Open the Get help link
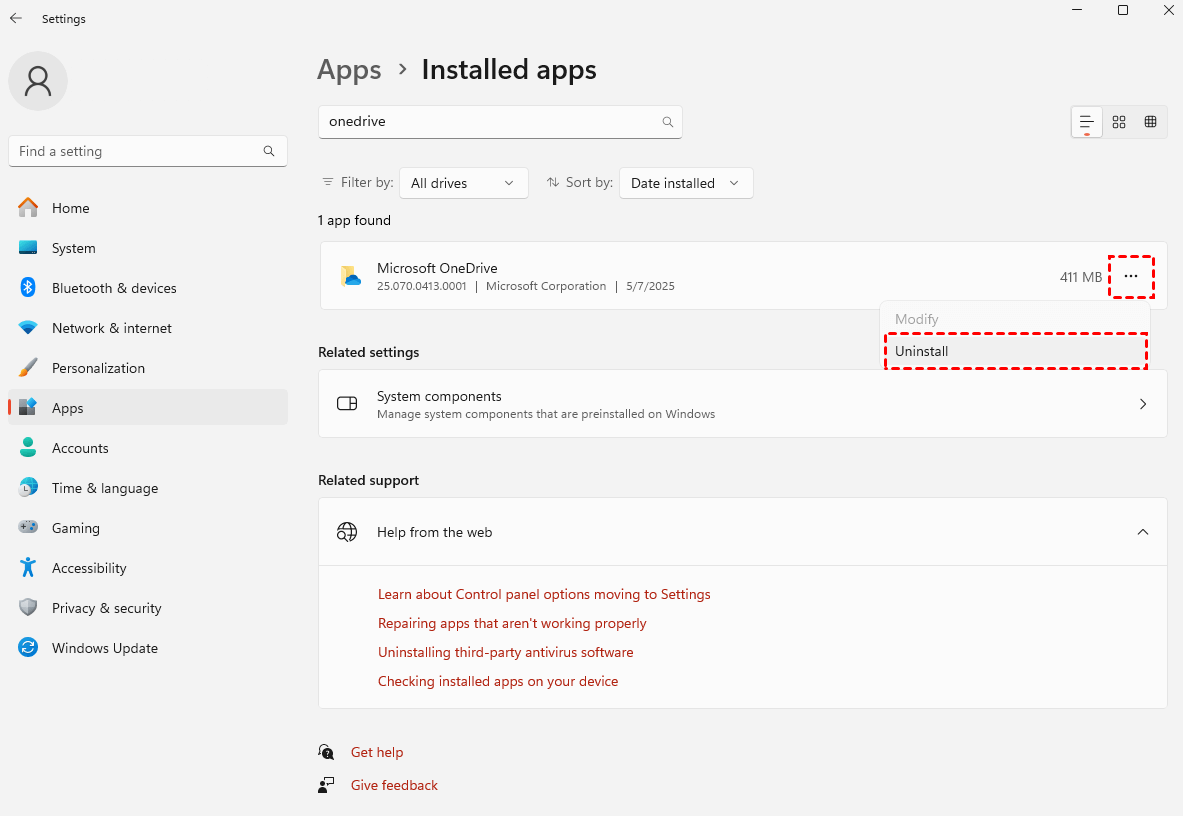 pos(377,752)
